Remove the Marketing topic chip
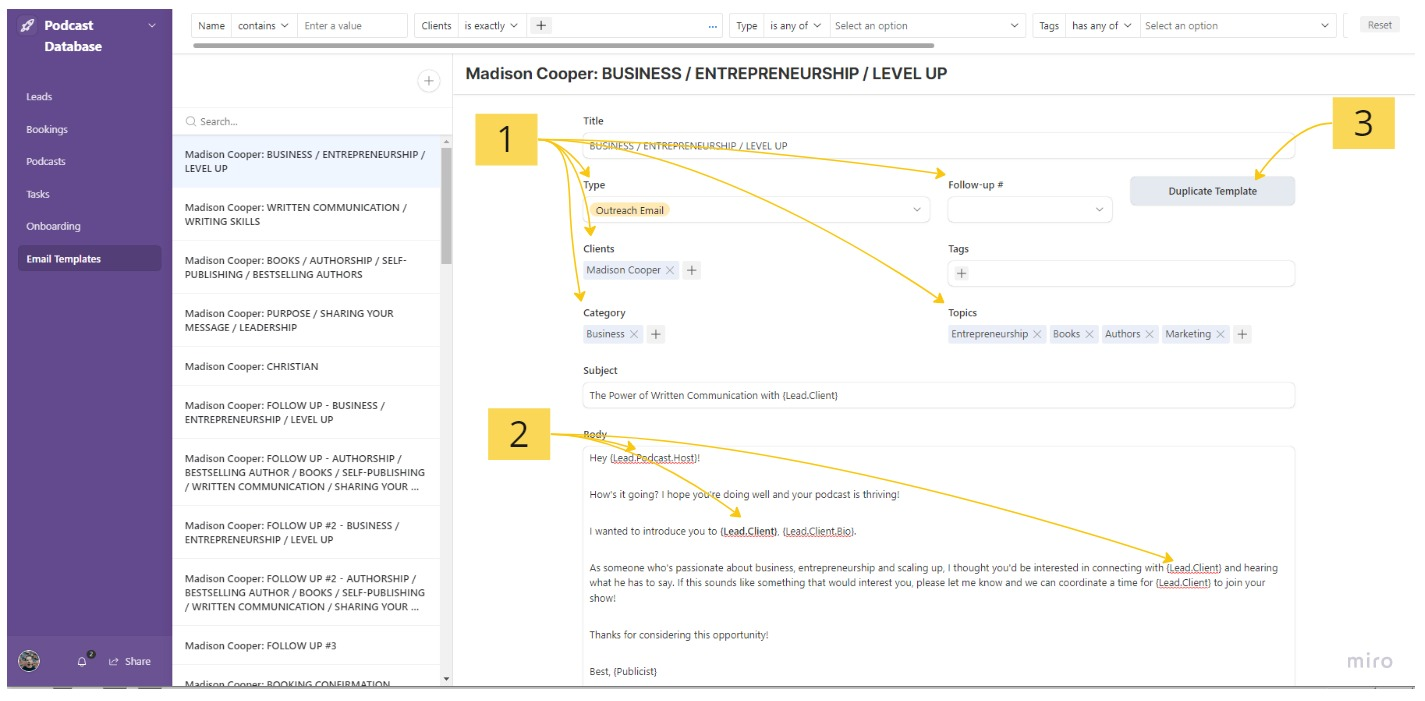The image size is (1425, 701). [1221, 334]
